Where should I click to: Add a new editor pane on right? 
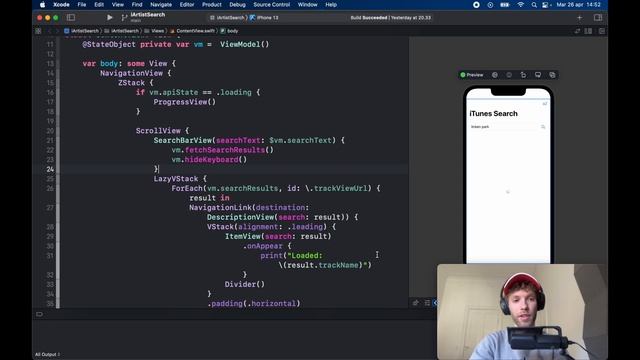click(602, 31)
